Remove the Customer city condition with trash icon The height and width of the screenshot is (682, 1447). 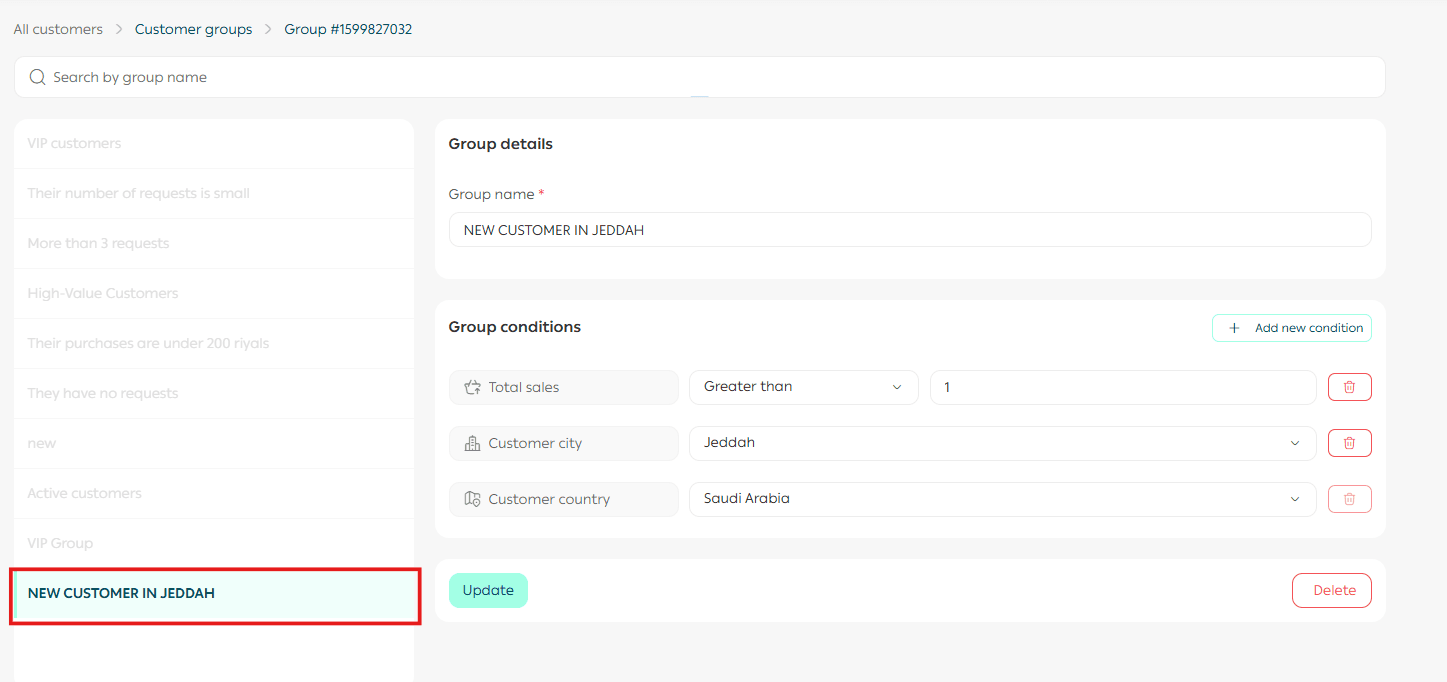[x=1349, y=443]
